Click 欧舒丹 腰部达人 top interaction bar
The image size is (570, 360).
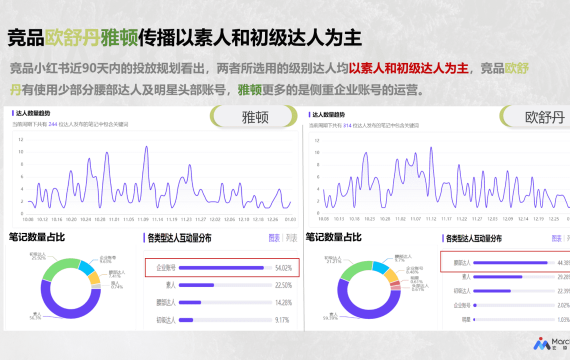[513, 263]
